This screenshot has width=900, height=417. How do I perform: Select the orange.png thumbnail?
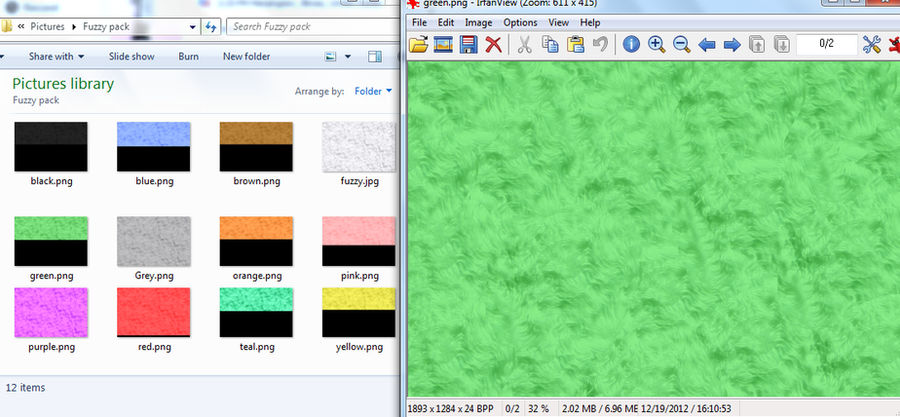click(x=256, y=241)
